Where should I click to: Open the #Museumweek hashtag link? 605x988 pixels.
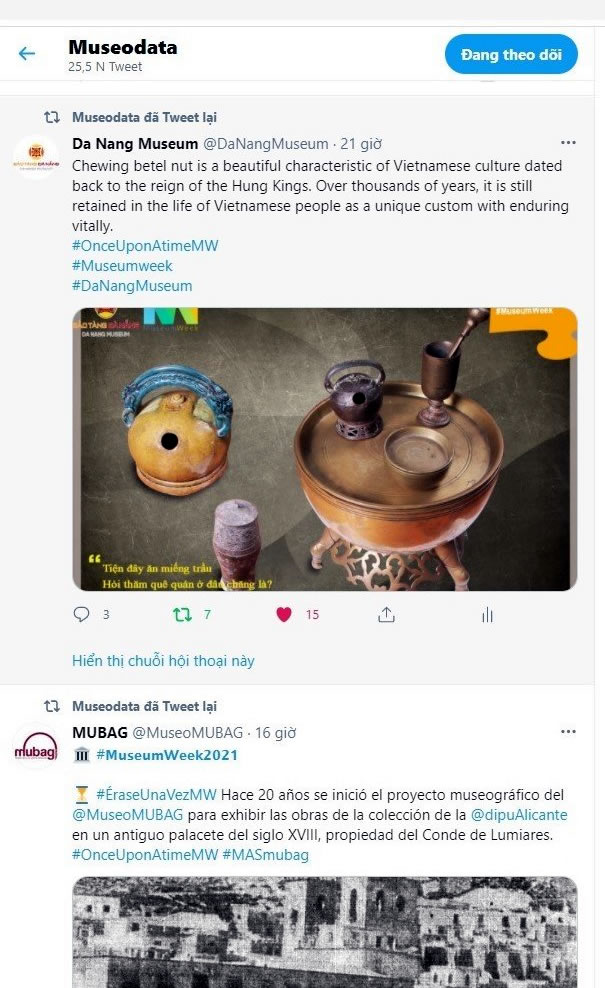coord(122,266)
